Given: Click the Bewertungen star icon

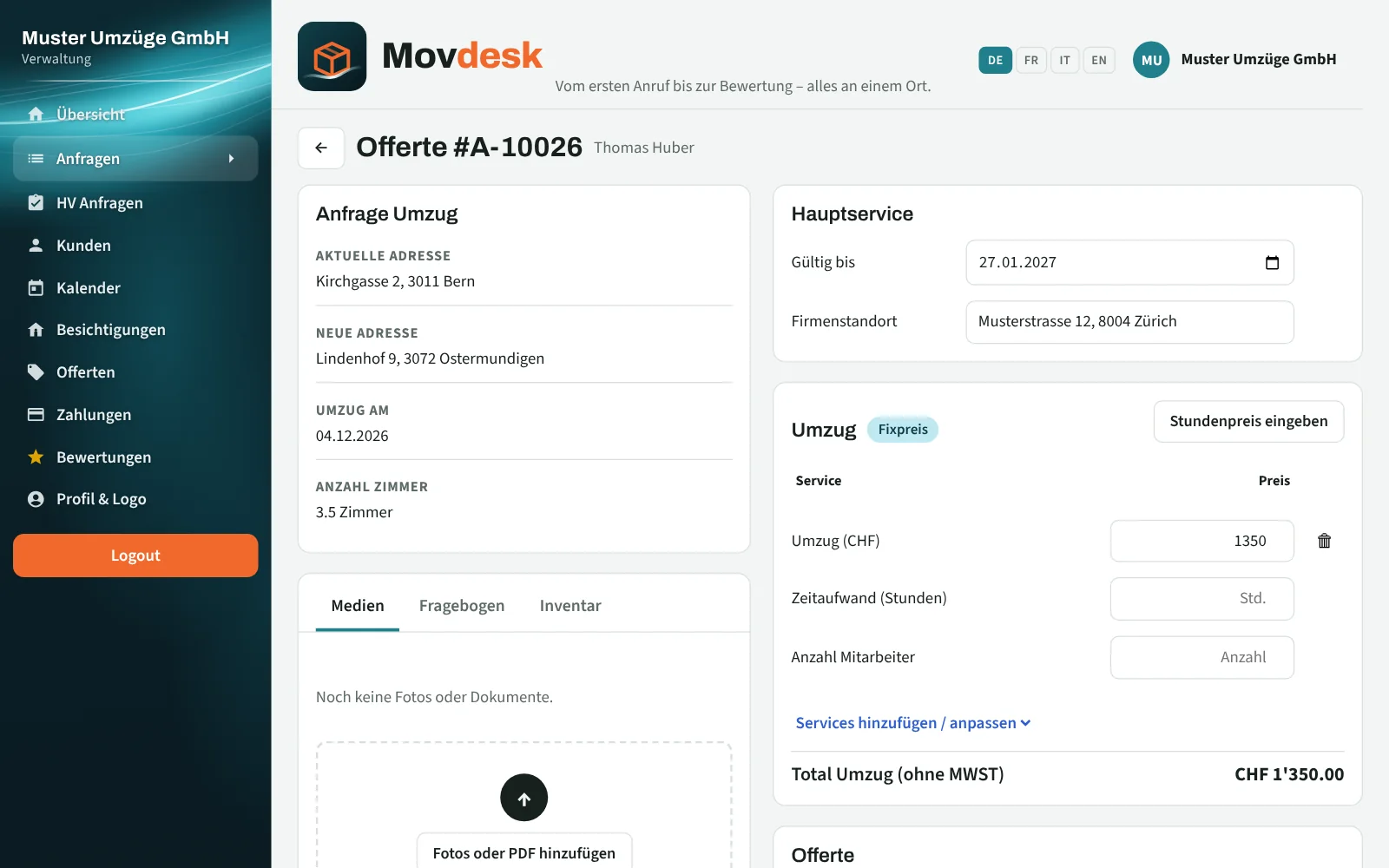Looking at the screenshot, I should click(x=36, y=457).
